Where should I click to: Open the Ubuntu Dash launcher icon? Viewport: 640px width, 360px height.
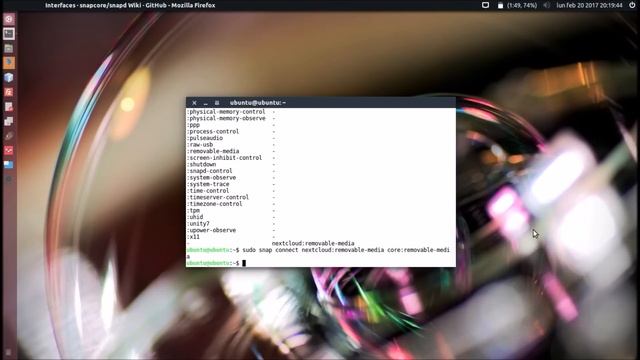pyautogui.click(x=9, y=19)
